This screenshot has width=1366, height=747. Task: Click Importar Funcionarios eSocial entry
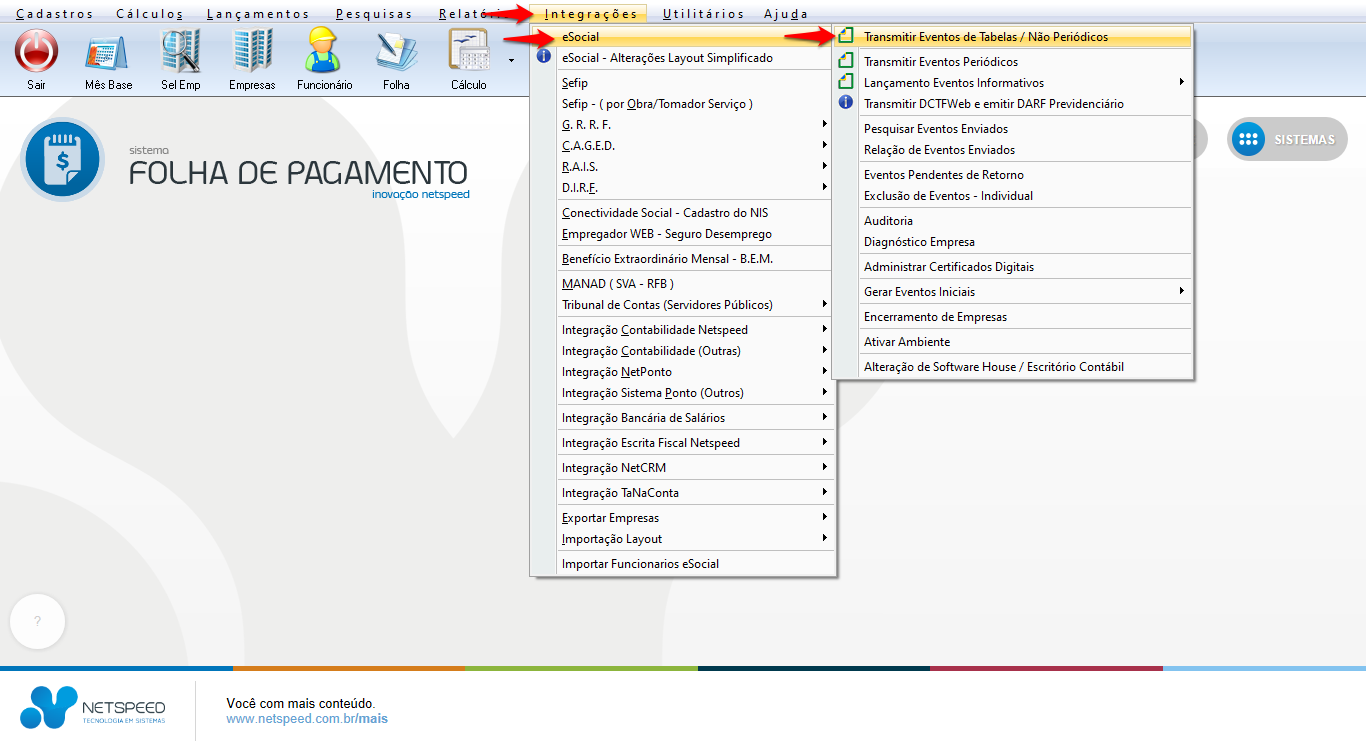point(640,564)
